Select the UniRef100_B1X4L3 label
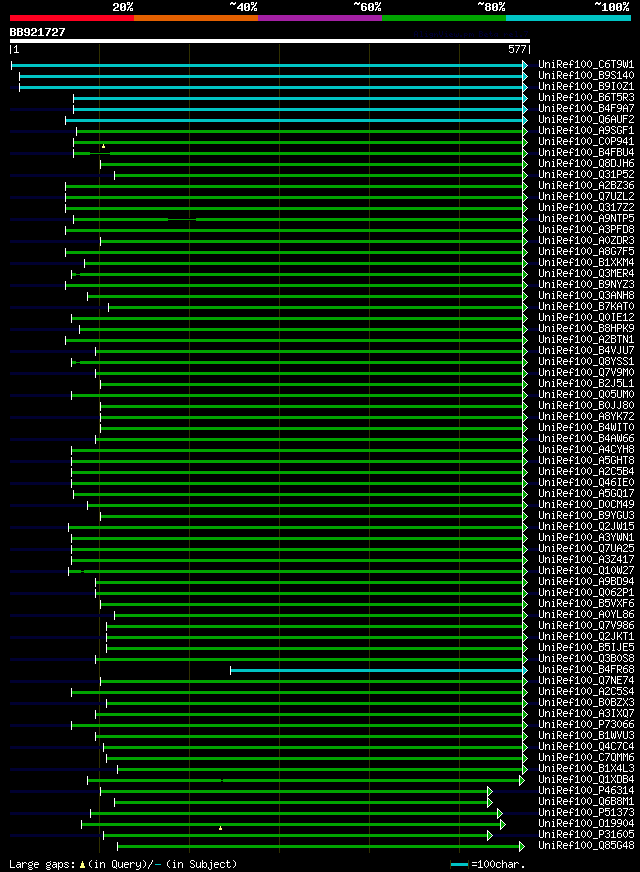The width and height of the screenshot is (640, 872). coord(586,769)
